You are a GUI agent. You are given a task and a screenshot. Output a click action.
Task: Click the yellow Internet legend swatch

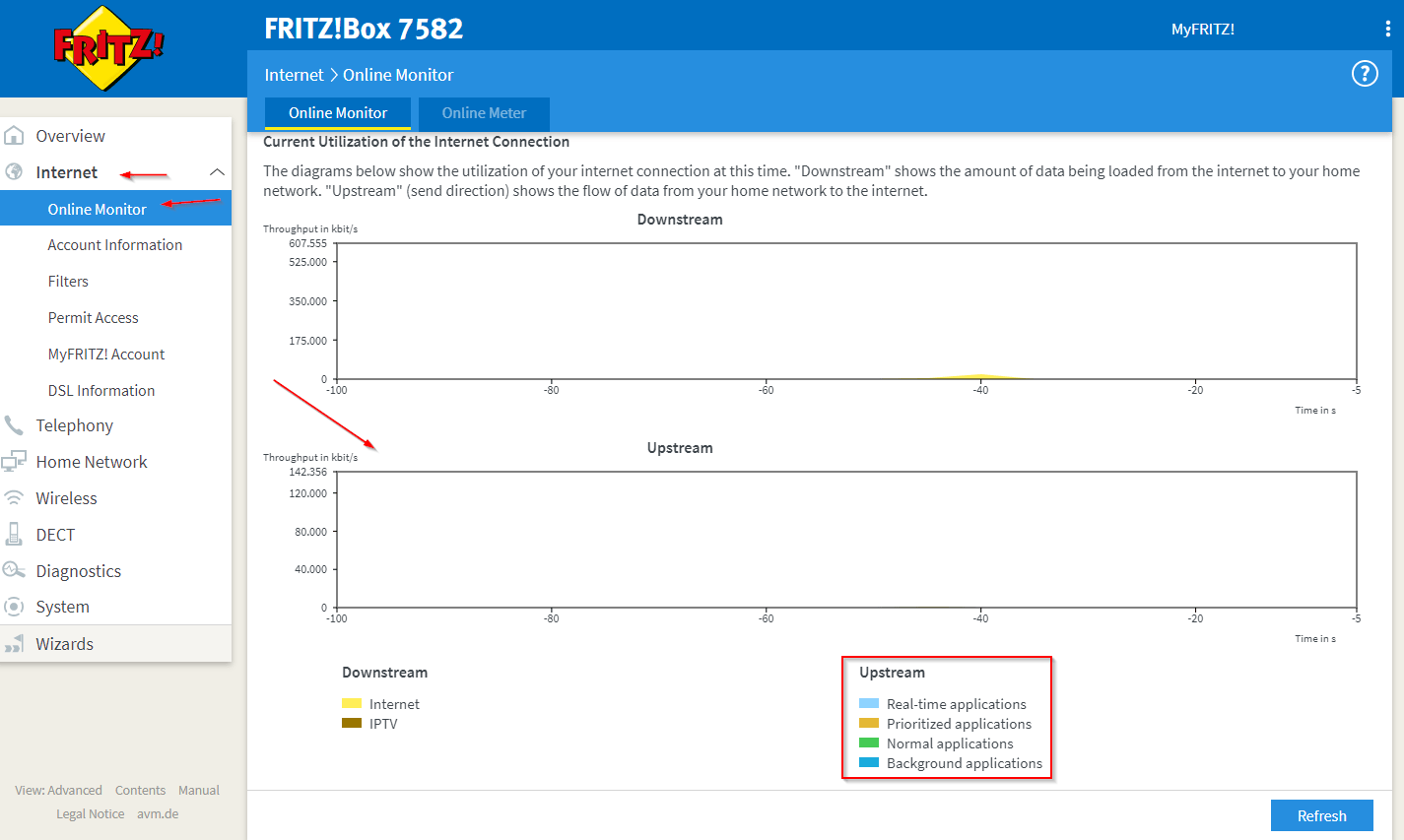(352, 703)
